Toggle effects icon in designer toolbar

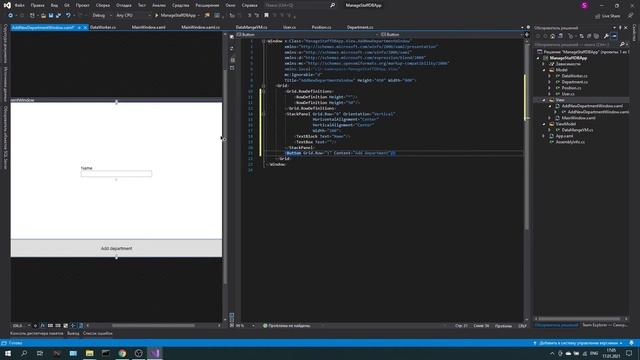point(42,326)
